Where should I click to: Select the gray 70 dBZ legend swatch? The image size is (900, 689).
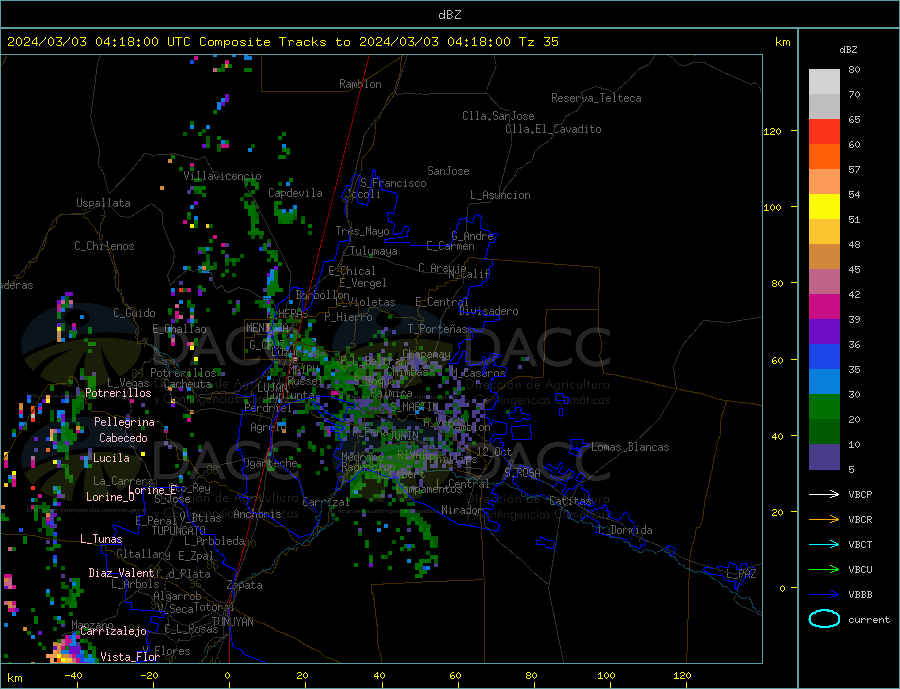coord(824,107)
